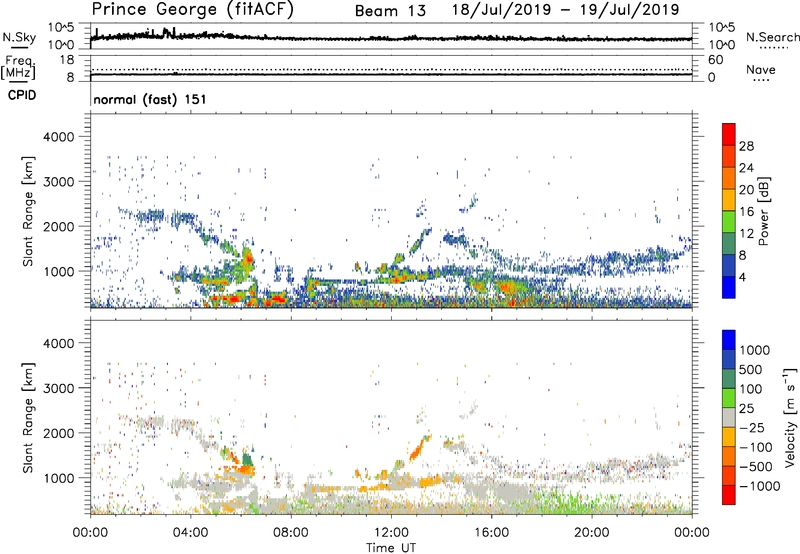This screenshot has width=800, height=554.
Task: Click the '20' Power colorbar tick label
Action: [x=746, y=190]
